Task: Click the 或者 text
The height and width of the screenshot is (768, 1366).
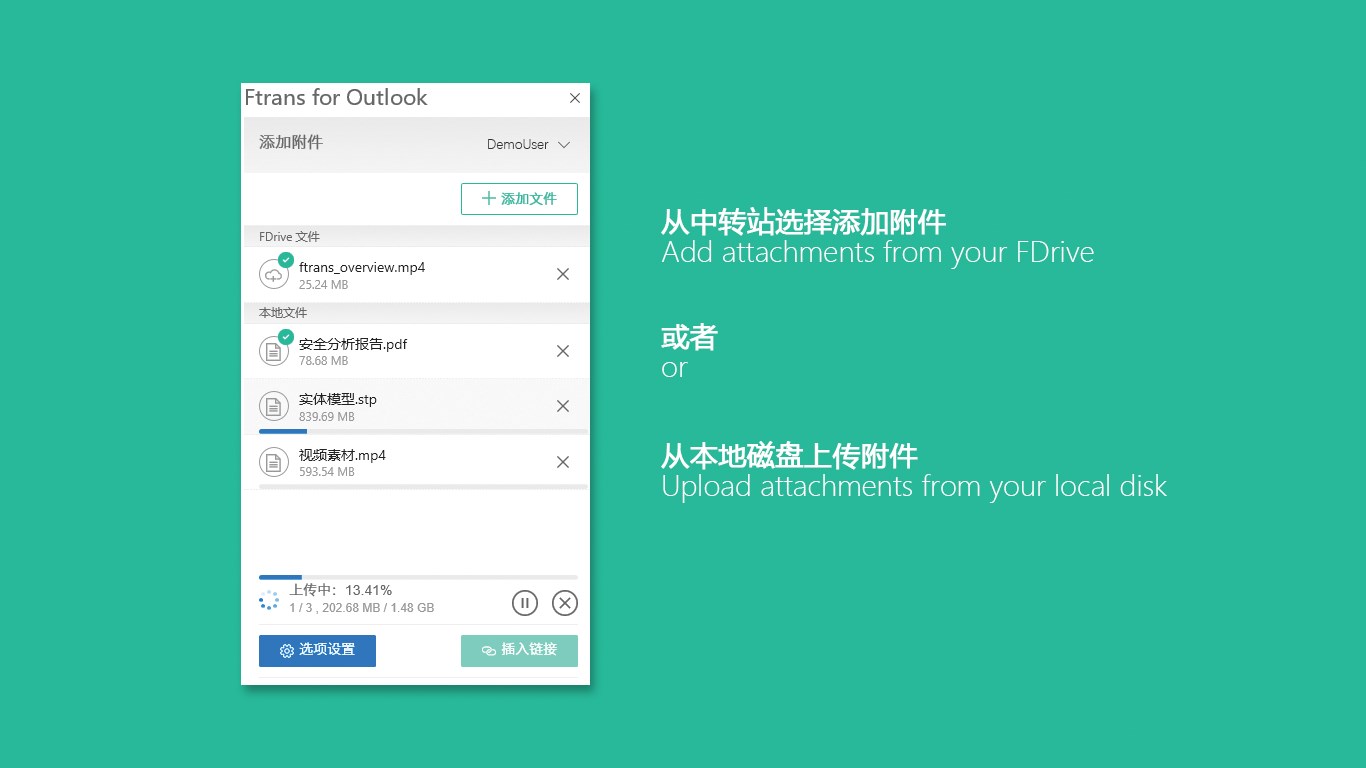Action: click(x=689, y=338)
